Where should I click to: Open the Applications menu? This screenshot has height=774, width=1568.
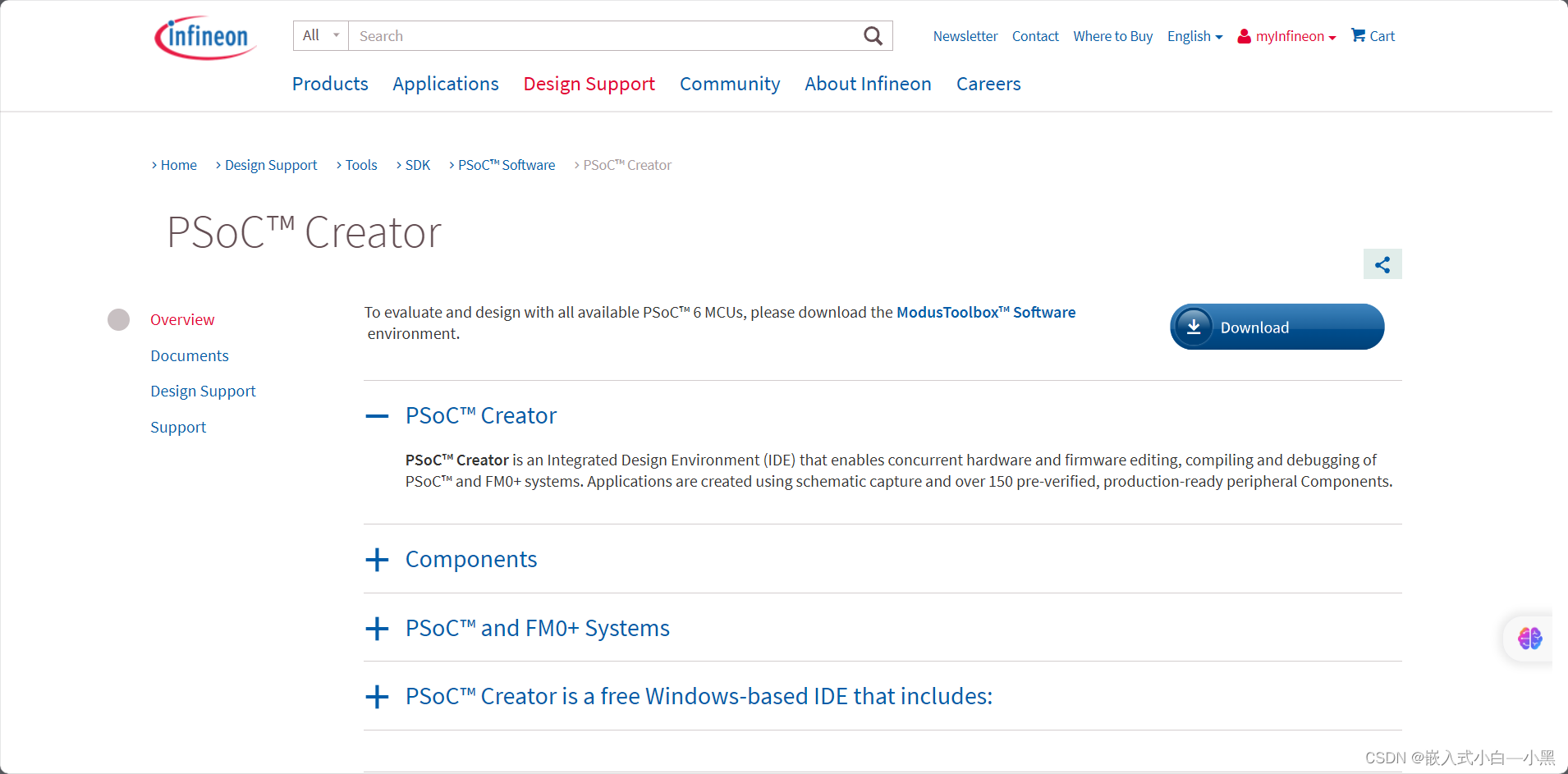pos(446,84)
